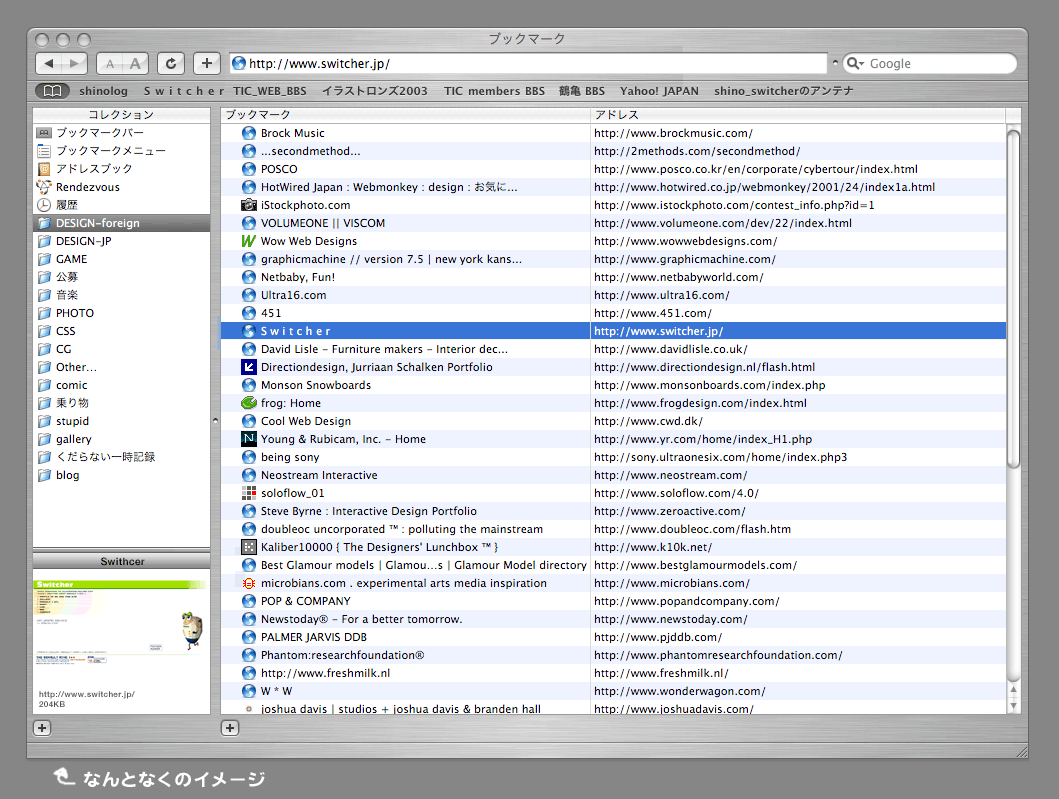1059x799 pixels.
Task: Select the 履歴 history collection
Action: (x=122, y=205)
